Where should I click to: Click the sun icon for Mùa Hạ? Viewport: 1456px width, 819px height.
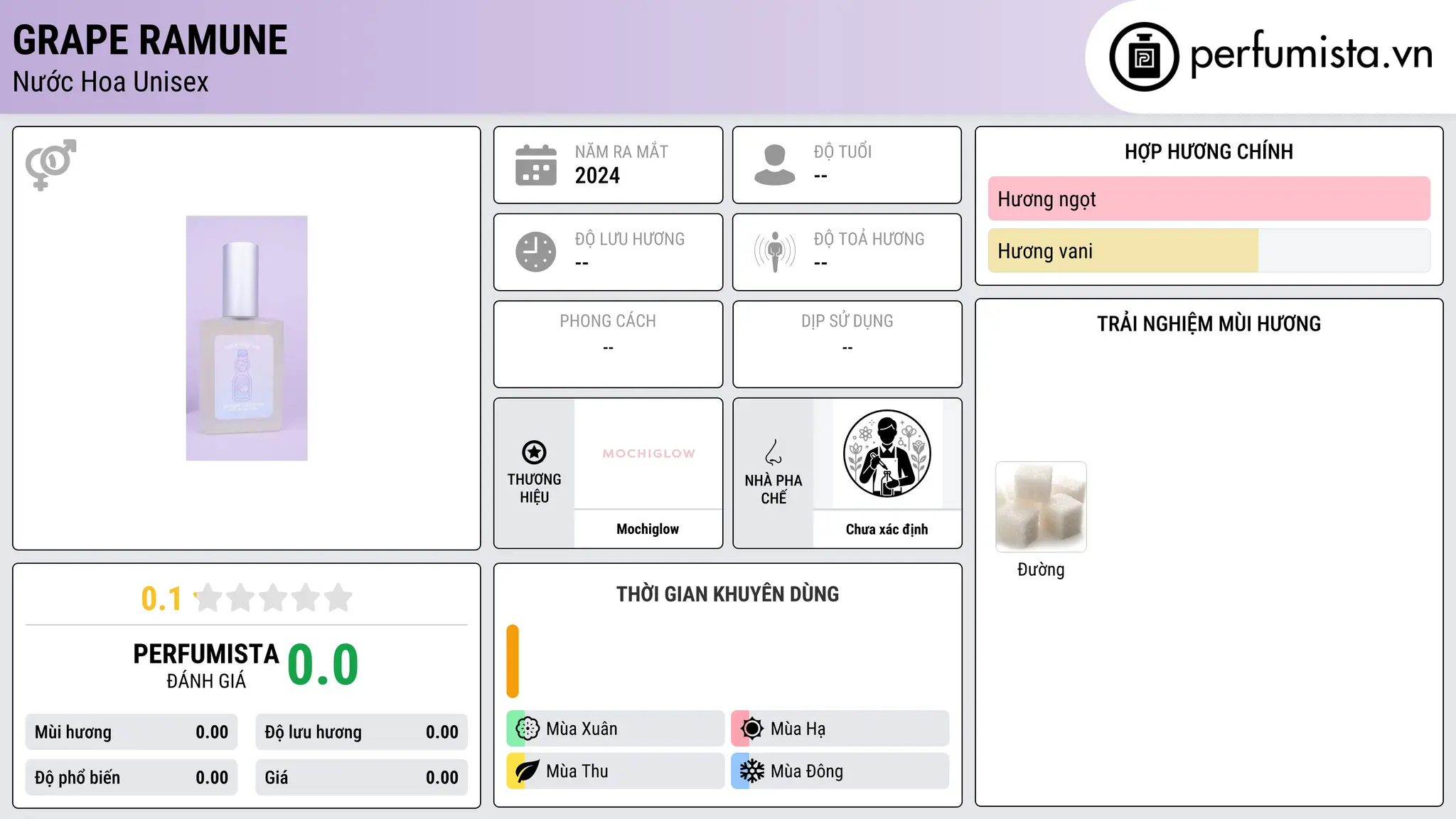click(x=752, y=729)
